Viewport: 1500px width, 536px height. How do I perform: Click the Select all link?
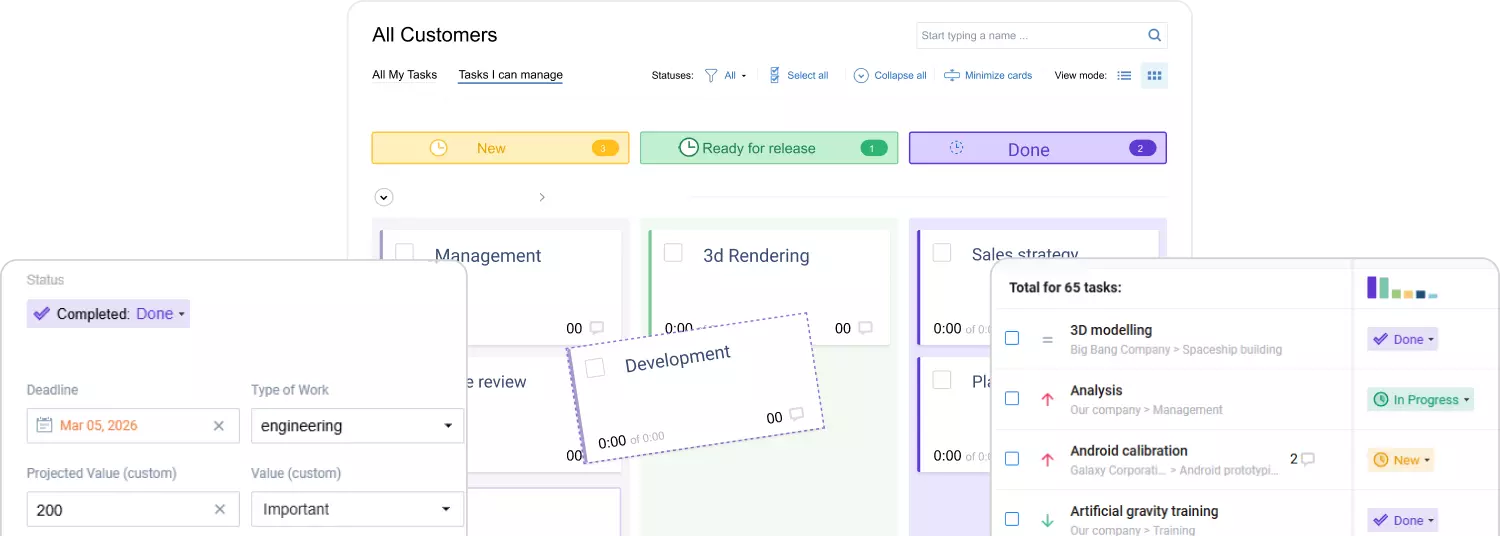[x=808, y=75]
